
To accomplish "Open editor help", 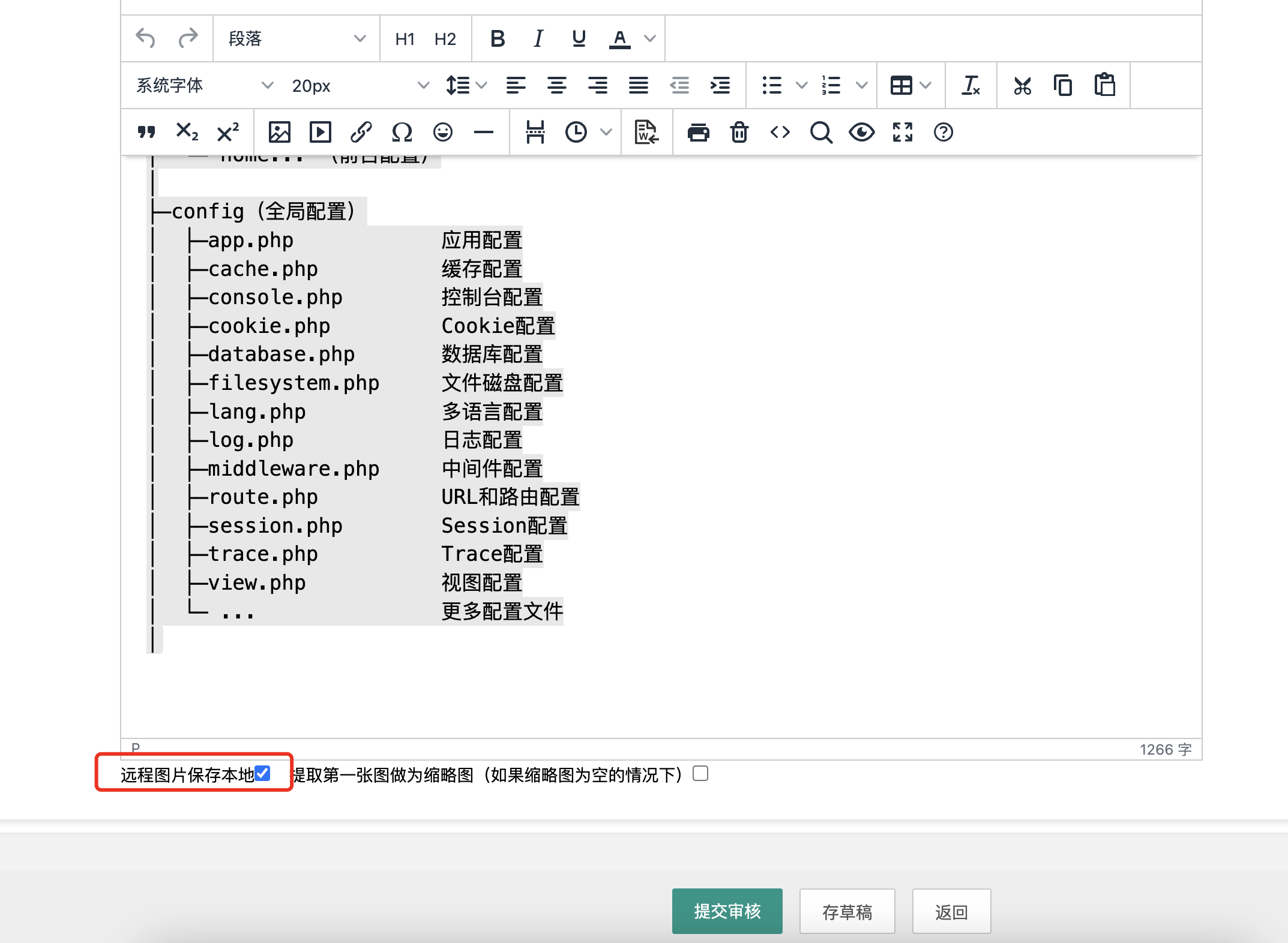I will [943, 132].
